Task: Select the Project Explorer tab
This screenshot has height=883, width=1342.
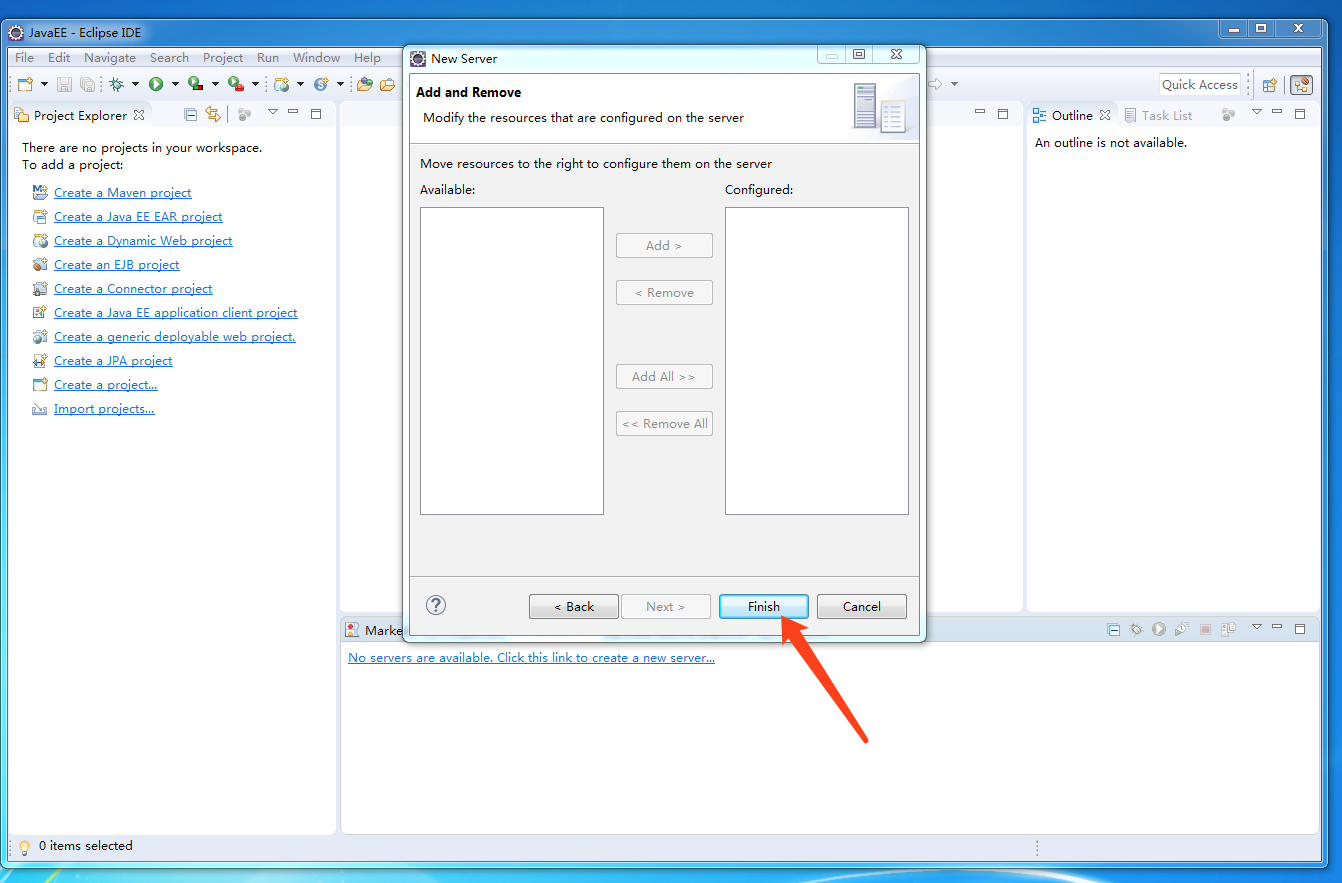Action: (80, 115)
